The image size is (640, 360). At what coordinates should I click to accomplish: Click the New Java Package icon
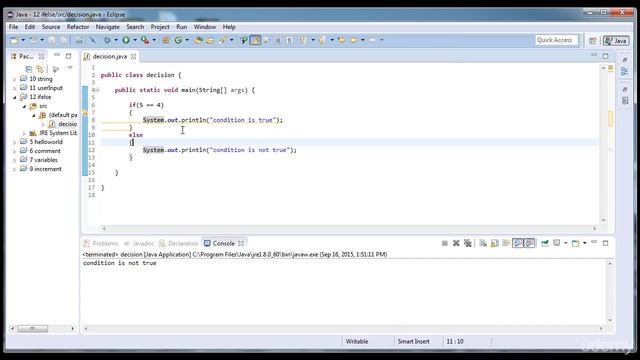[165, 40]
